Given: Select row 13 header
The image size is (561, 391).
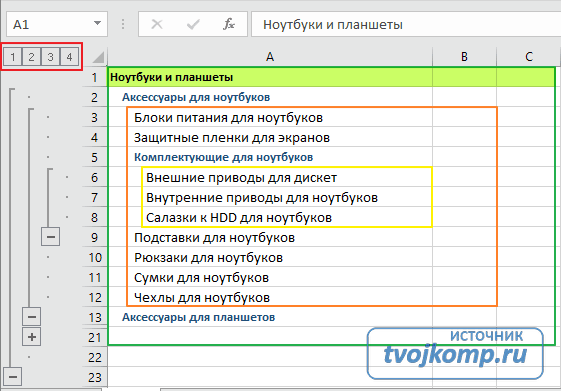Looking at the screenshot, I should [x=94, y=317].
